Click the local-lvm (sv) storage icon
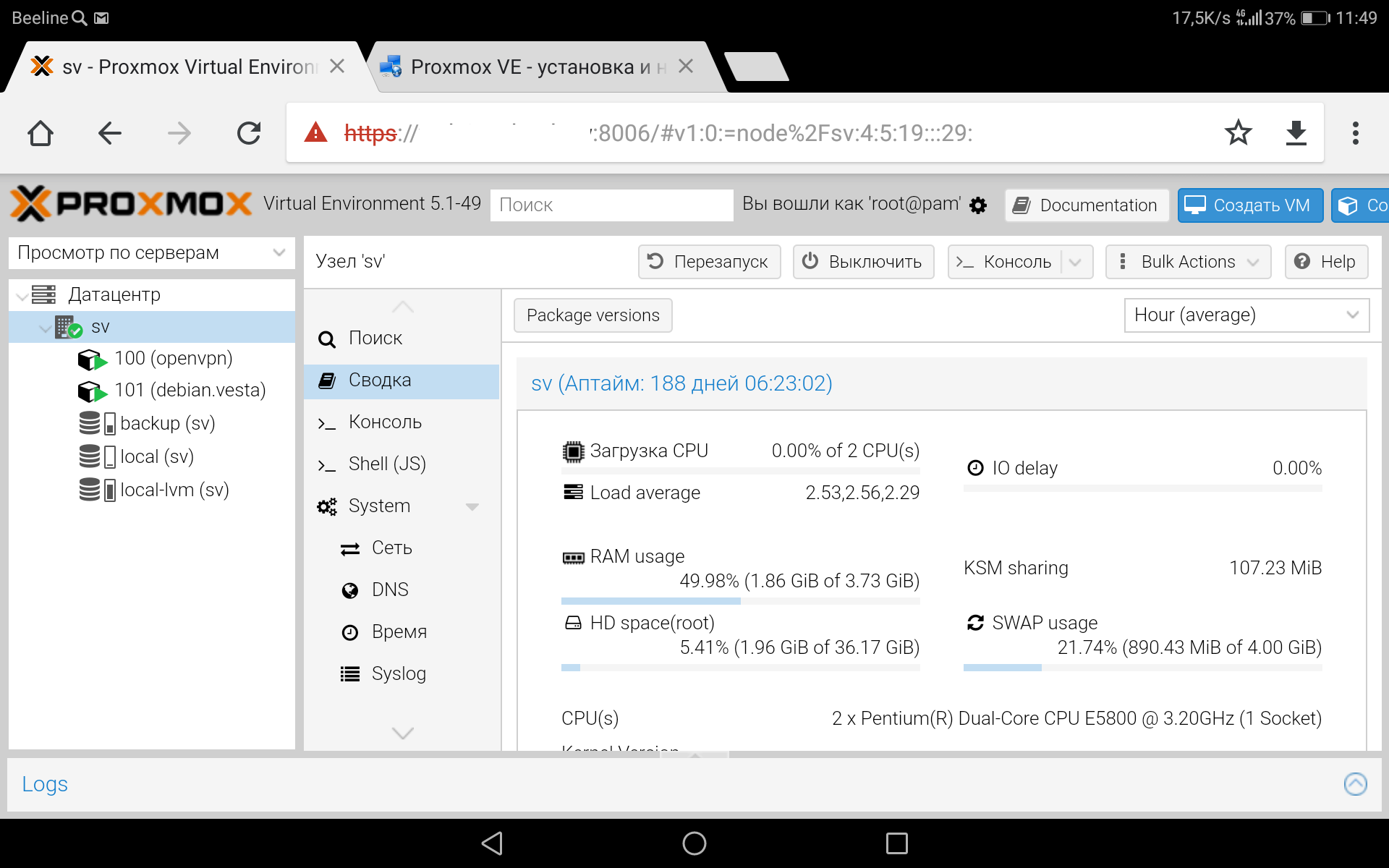 (97, 490)
